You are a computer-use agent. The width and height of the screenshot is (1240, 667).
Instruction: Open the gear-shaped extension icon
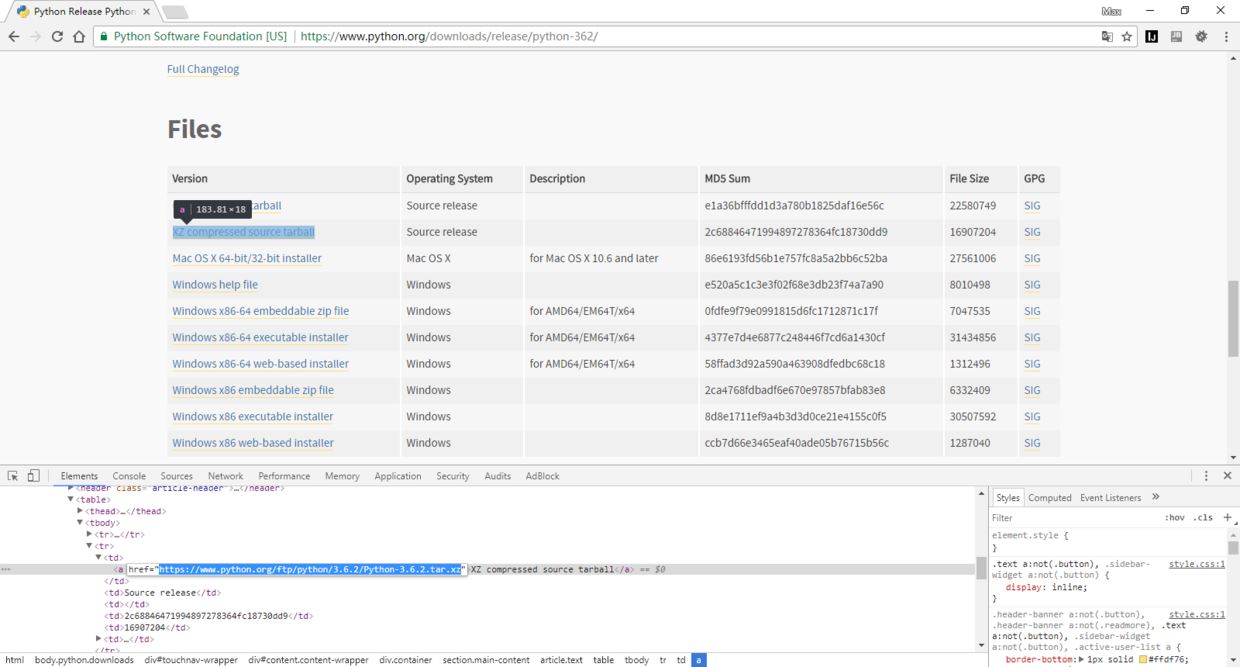click(x=1201, y=36)
